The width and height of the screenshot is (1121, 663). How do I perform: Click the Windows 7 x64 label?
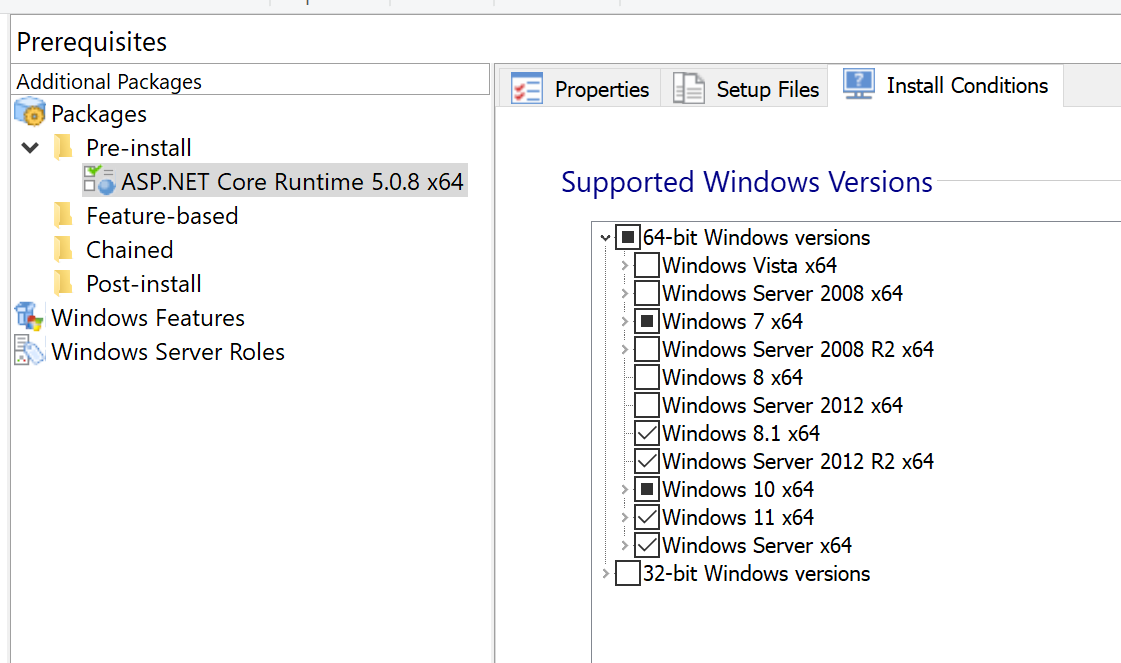click(x=733, y=321)
